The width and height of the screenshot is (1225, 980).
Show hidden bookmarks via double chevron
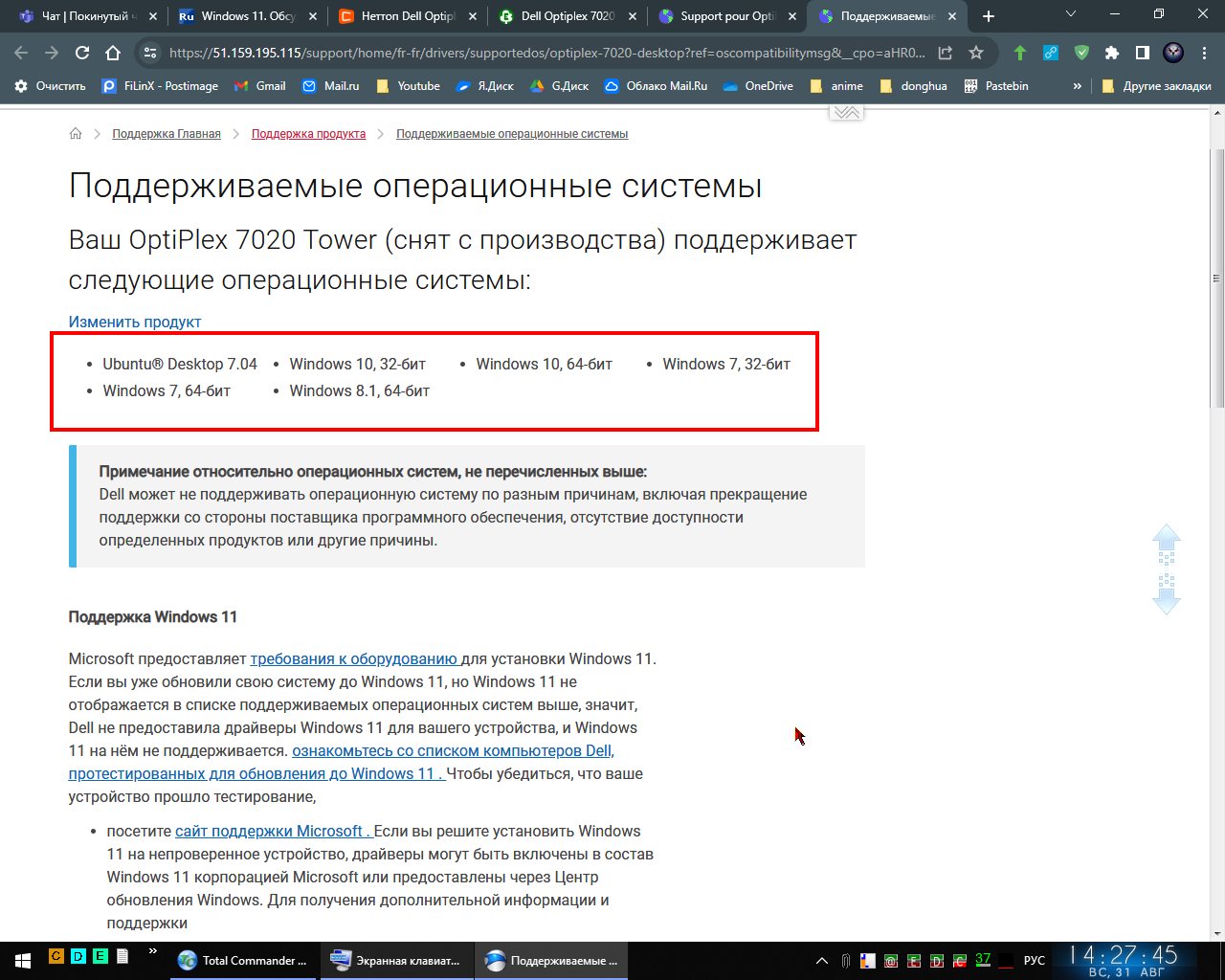(x=1078, y=86)
